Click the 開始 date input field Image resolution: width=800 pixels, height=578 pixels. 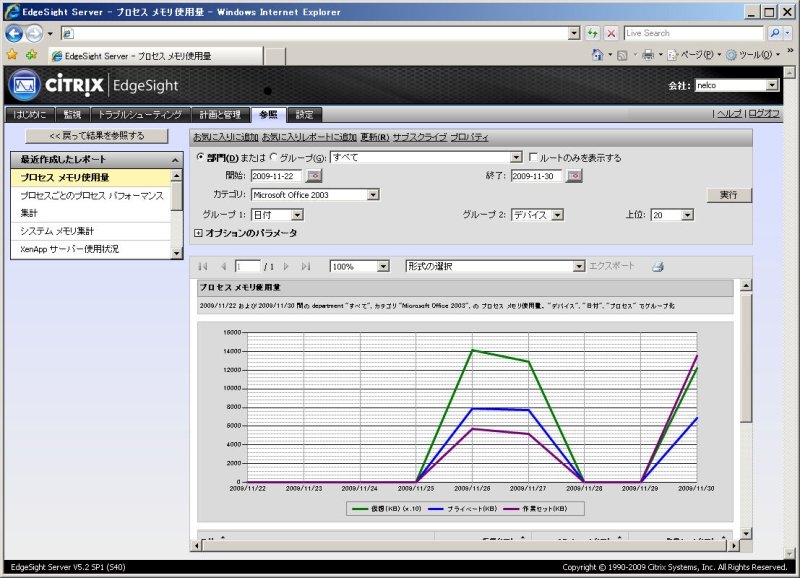pyautogui.click(x=276, y=176)
